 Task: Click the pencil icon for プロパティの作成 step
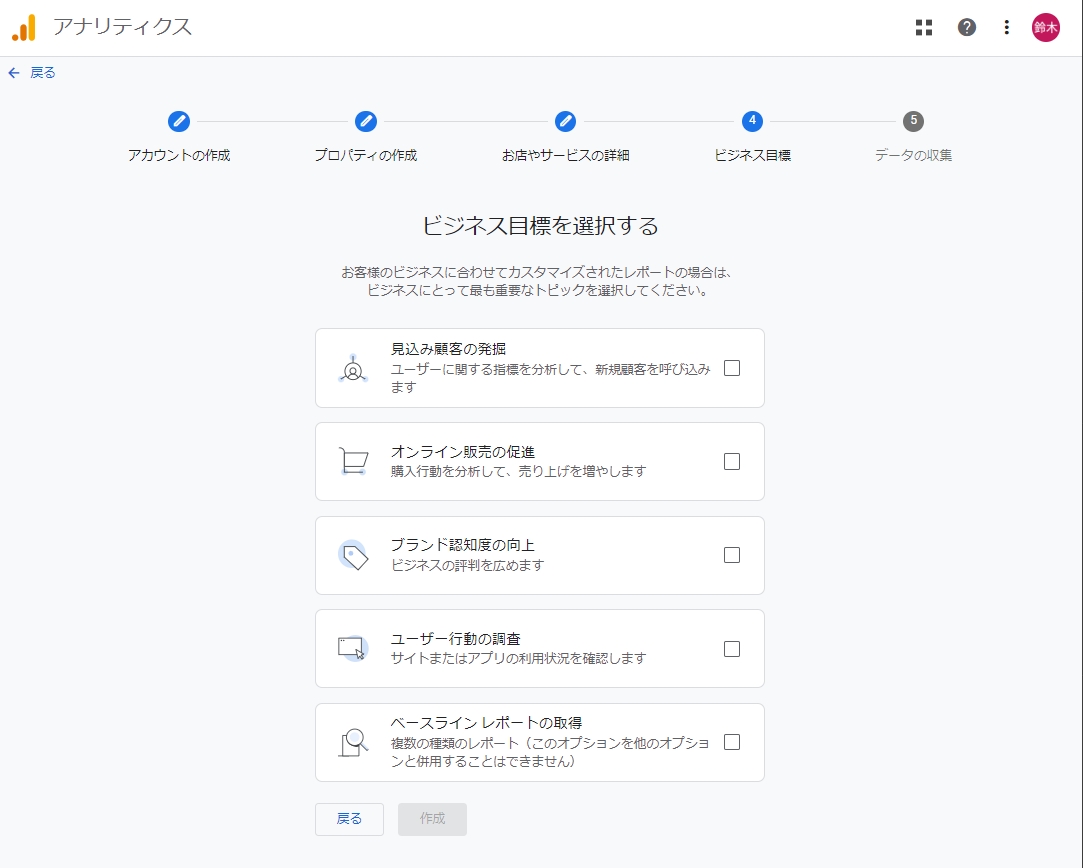click(x=366, y=121)
